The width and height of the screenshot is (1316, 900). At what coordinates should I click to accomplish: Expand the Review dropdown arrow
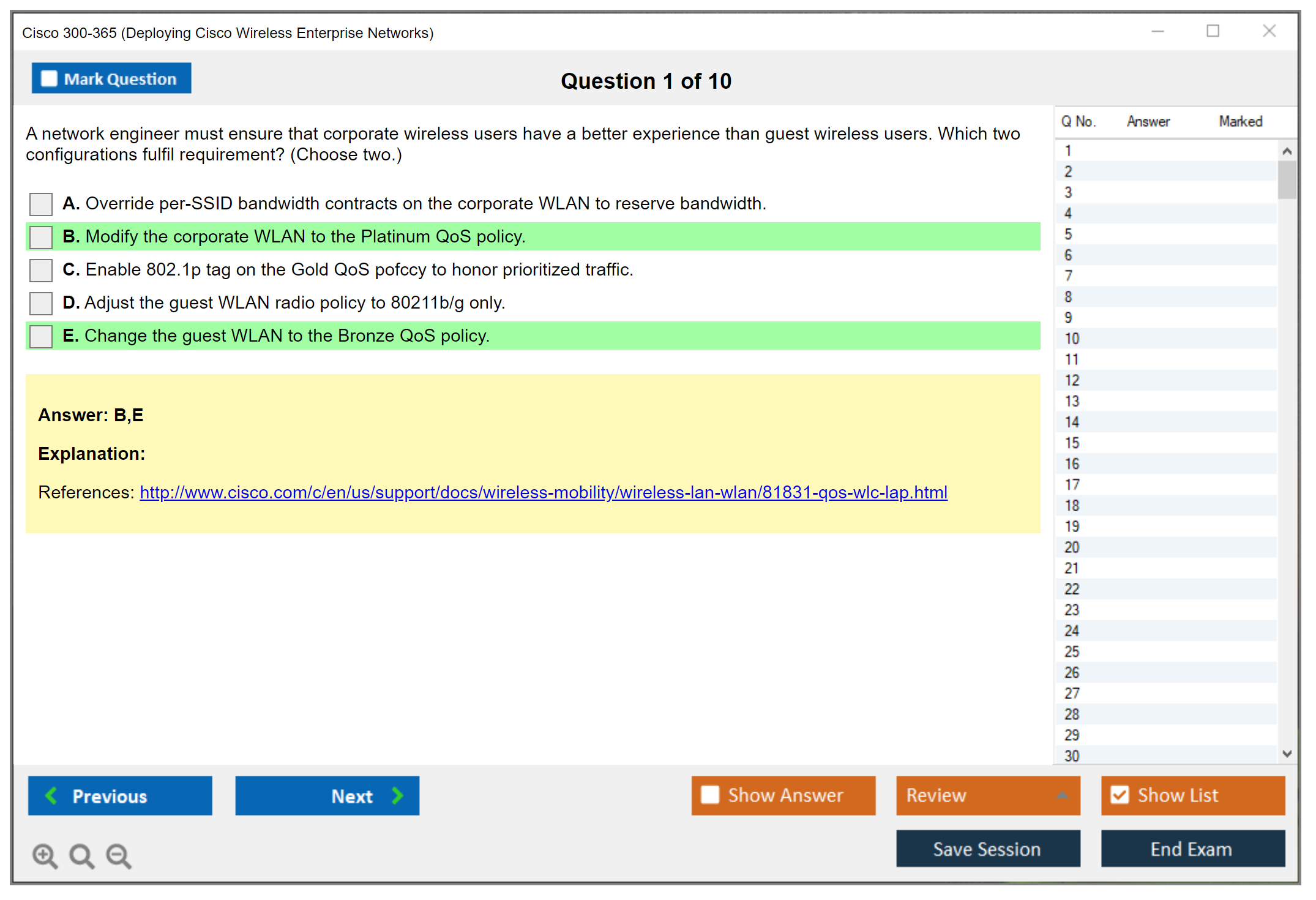click(1062, 795)
